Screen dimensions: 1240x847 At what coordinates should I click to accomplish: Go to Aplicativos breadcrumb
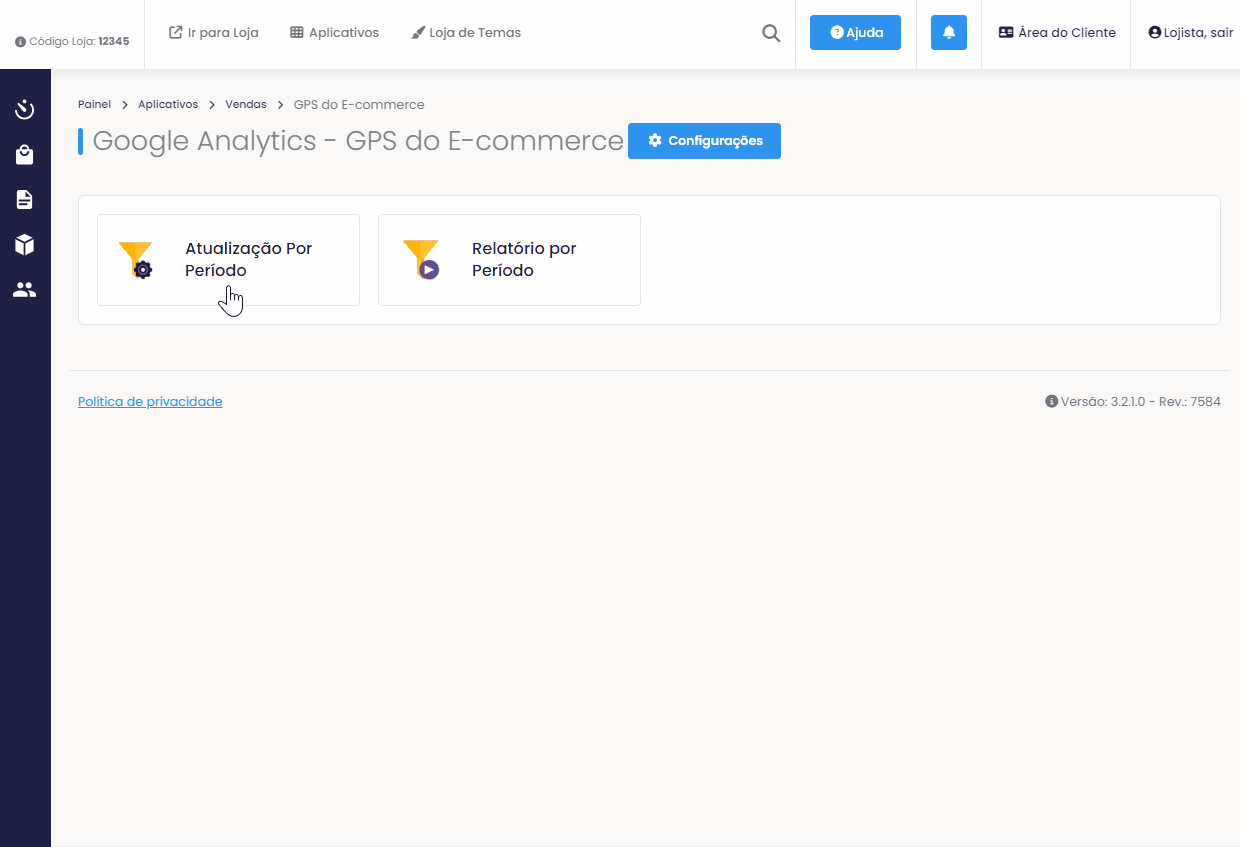pyautogui.click(x=168, y=104)
